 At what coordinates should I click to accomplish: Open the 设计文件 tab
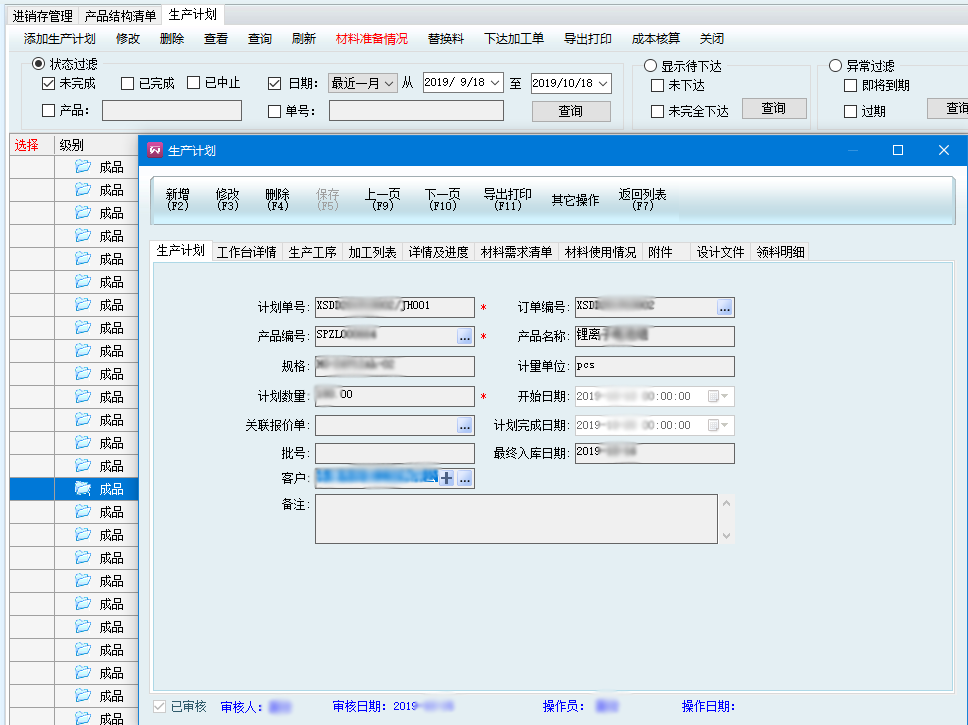pos(720,252)
